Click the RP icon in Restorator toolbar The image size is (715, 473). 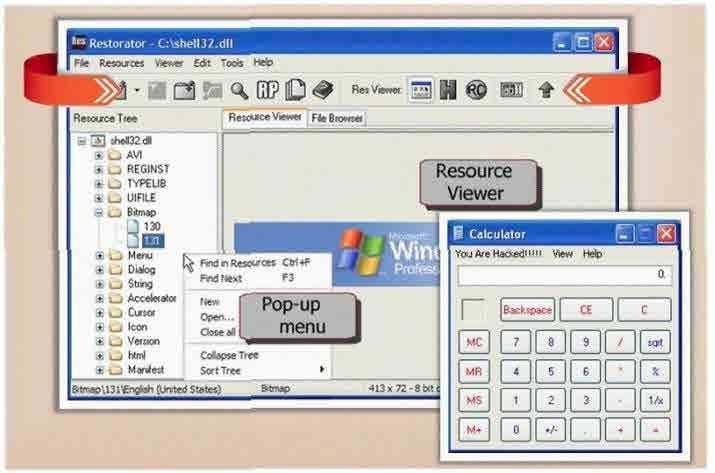[x=268, y=90]
